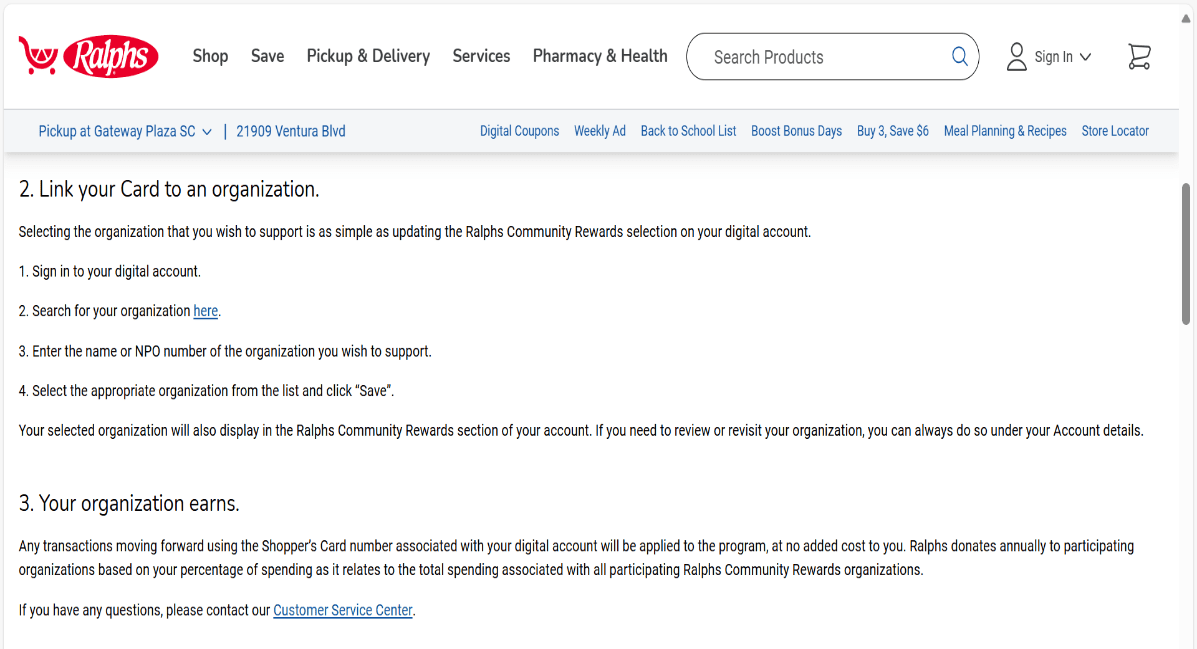Click text '1. Sign in to your digital account.'

(110, 272)
